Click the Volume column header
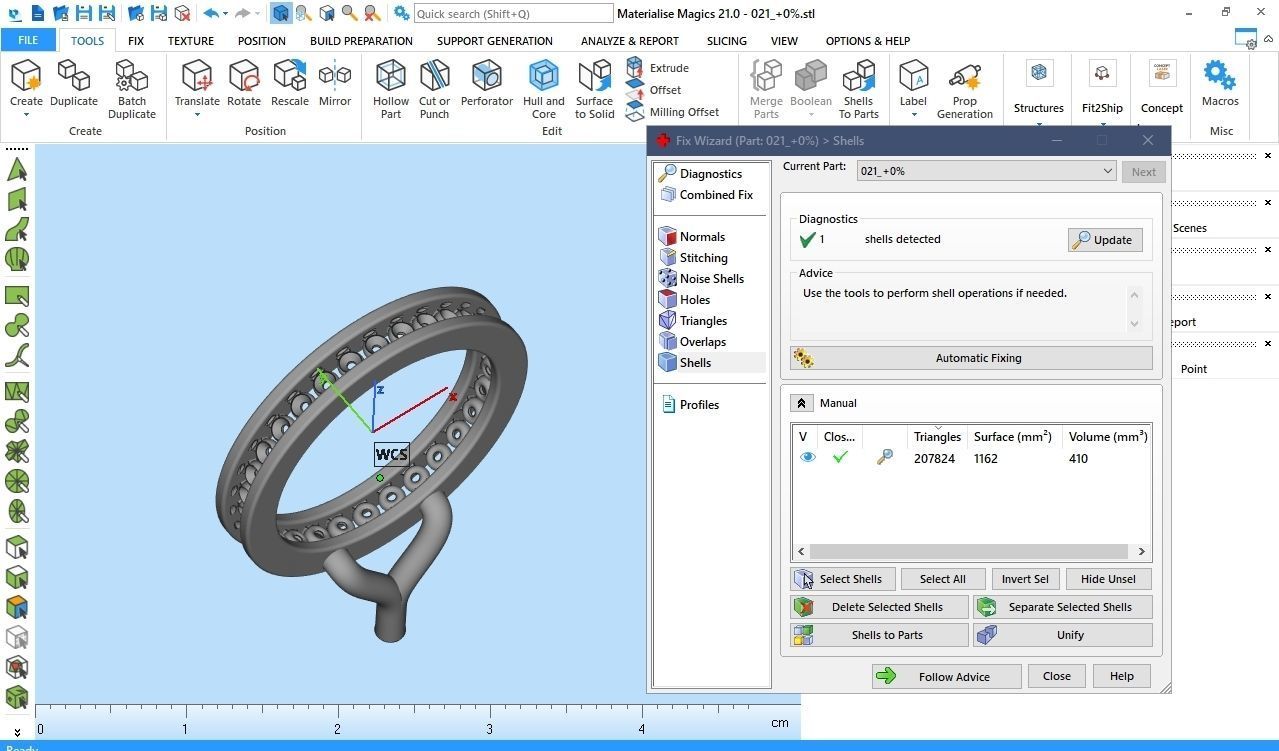The image size is (1279, 751). 1107,437
